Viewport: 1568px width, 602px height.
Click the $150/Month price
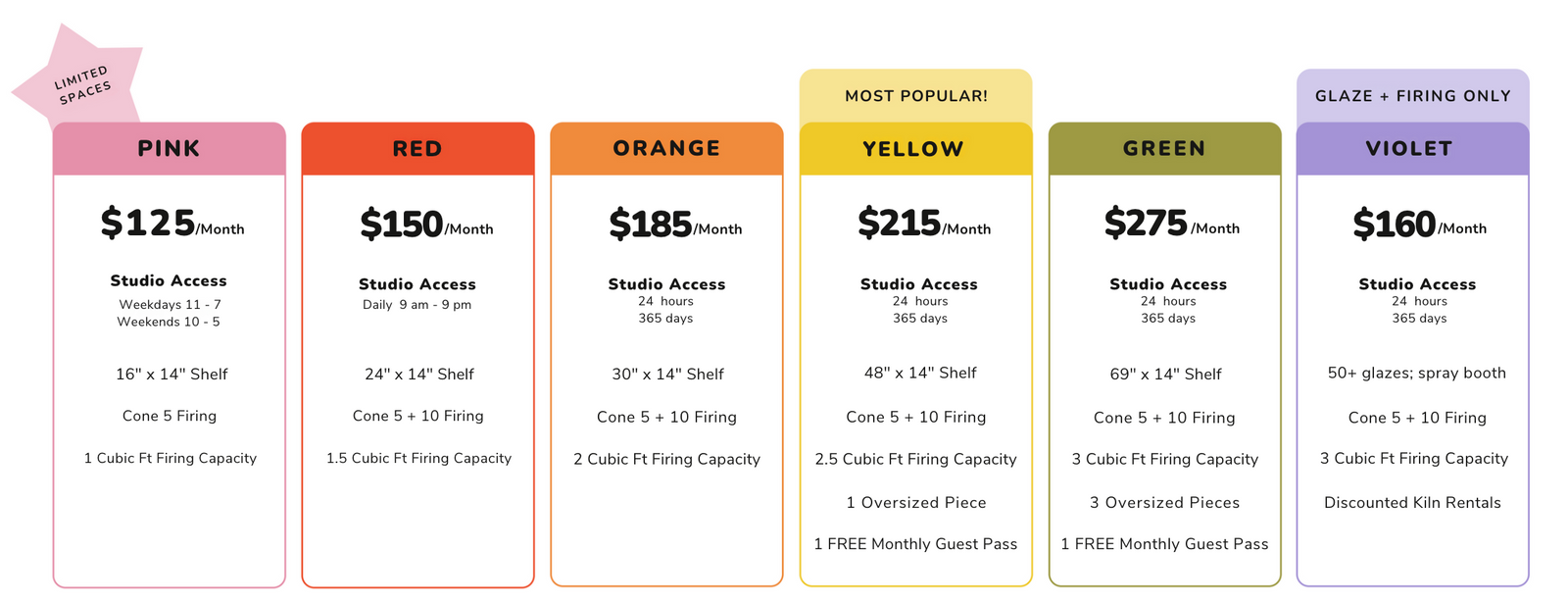pyautogui.click(x=426, y=225)
